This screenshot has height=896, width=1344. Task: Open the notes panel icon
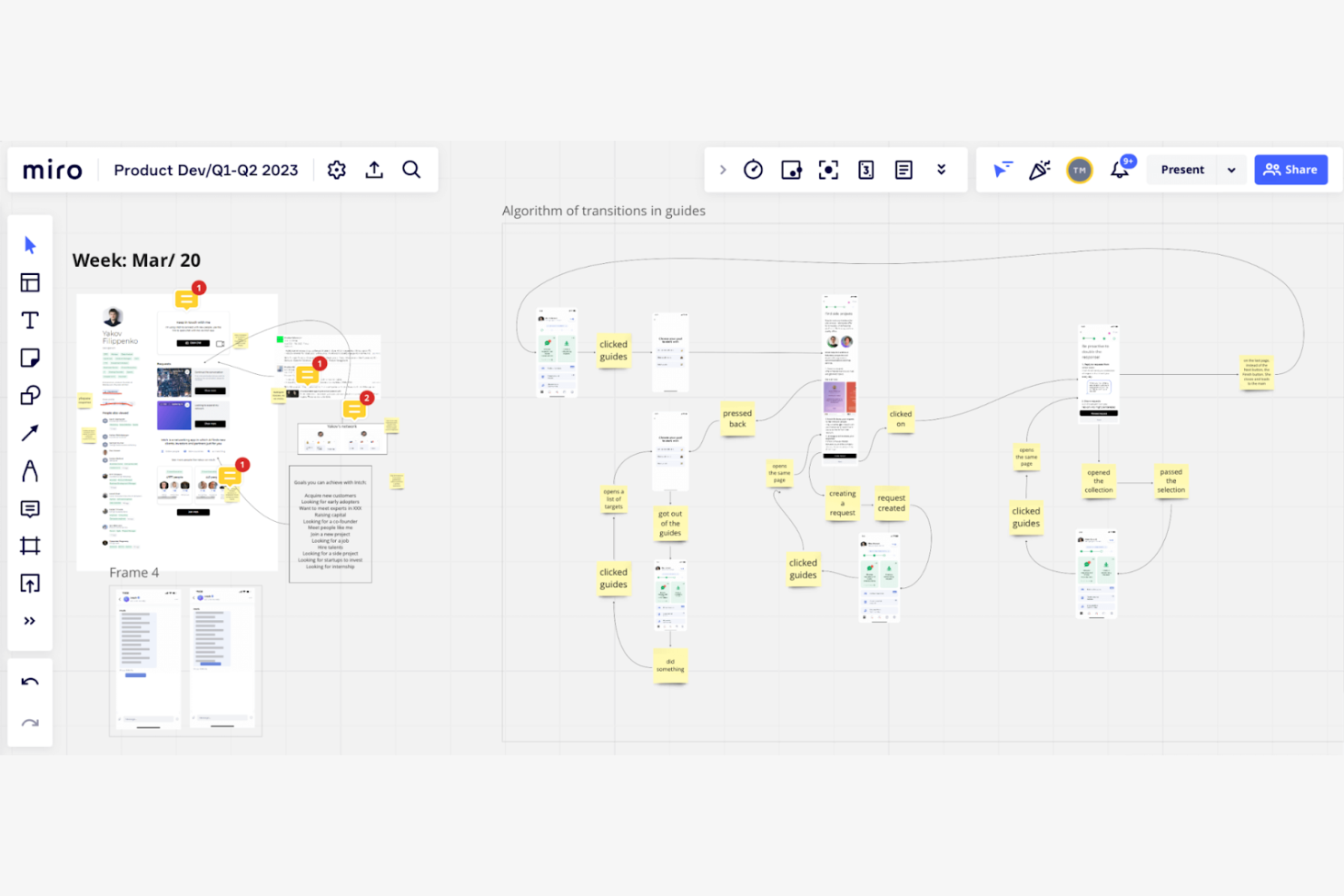click(904, 170)
